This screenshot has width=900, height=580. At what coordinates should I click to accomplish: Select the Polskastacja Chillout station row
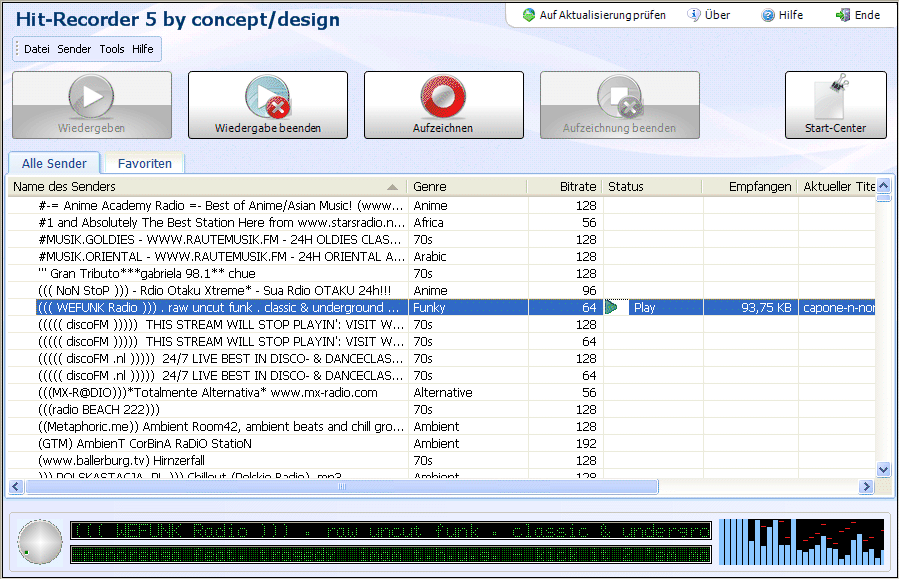coord(220,476)
